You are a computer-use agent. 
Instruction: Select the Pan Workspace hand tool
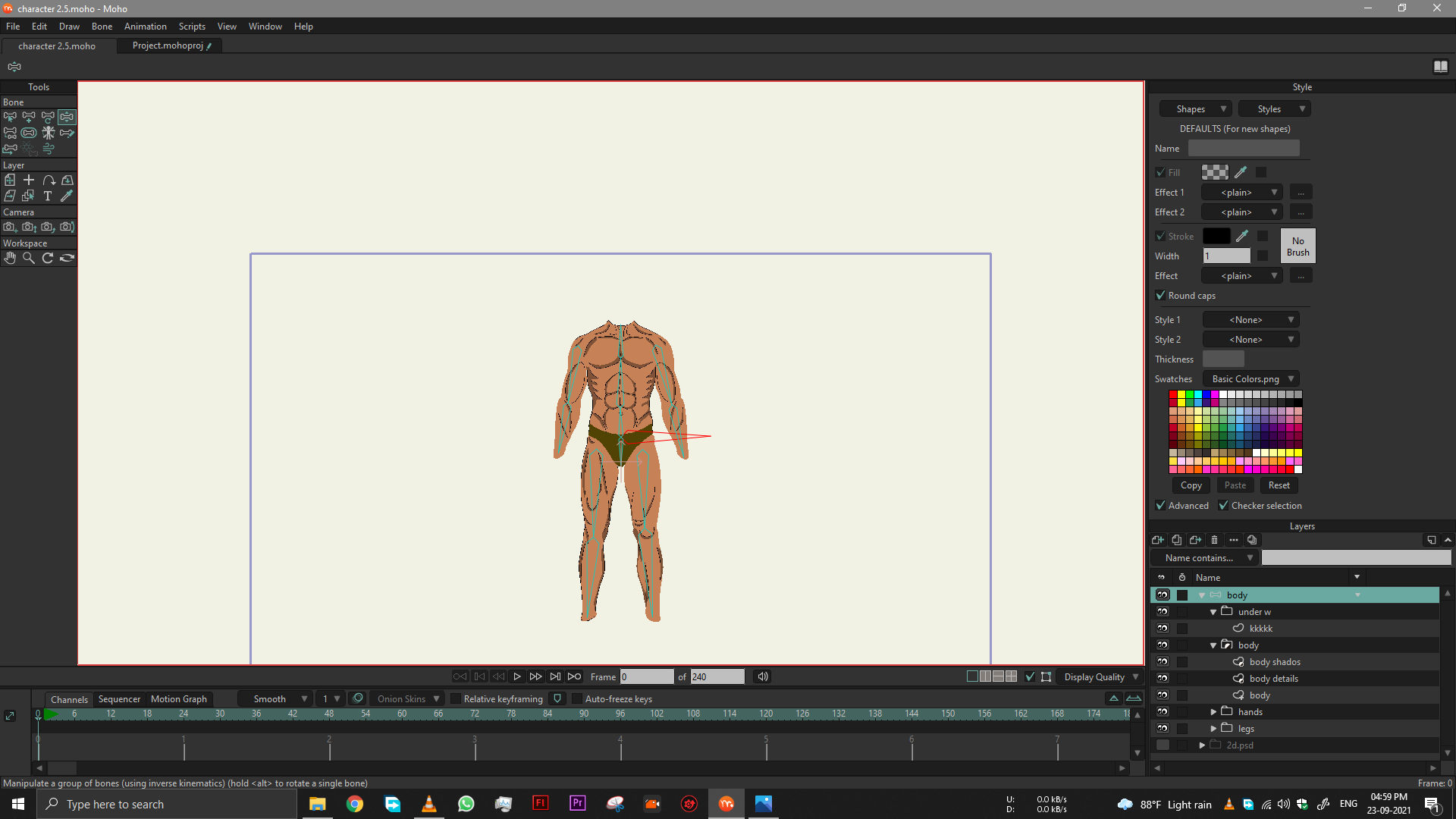pos(10,258)
